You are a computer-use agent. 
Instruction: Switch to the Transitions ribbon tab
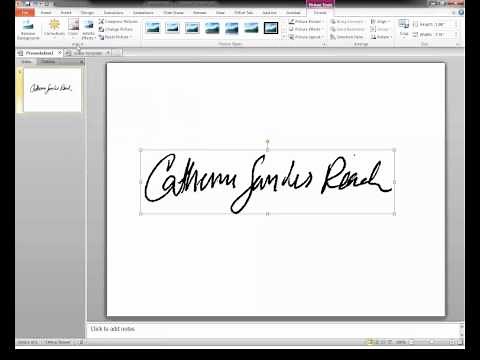(x=114, y=13)
